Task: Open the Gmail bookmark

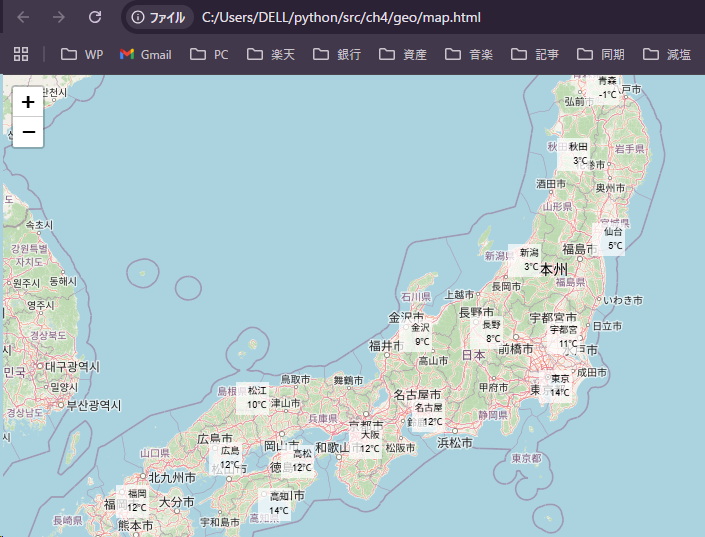Action: (x=145, y=54)
